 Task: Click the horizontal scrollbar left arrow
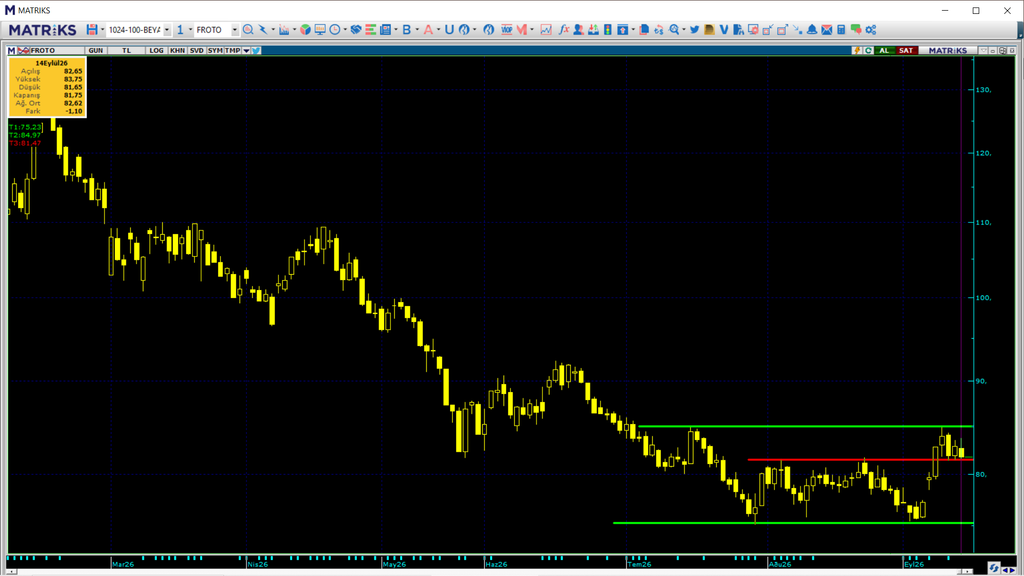click(x=10, y=572)
